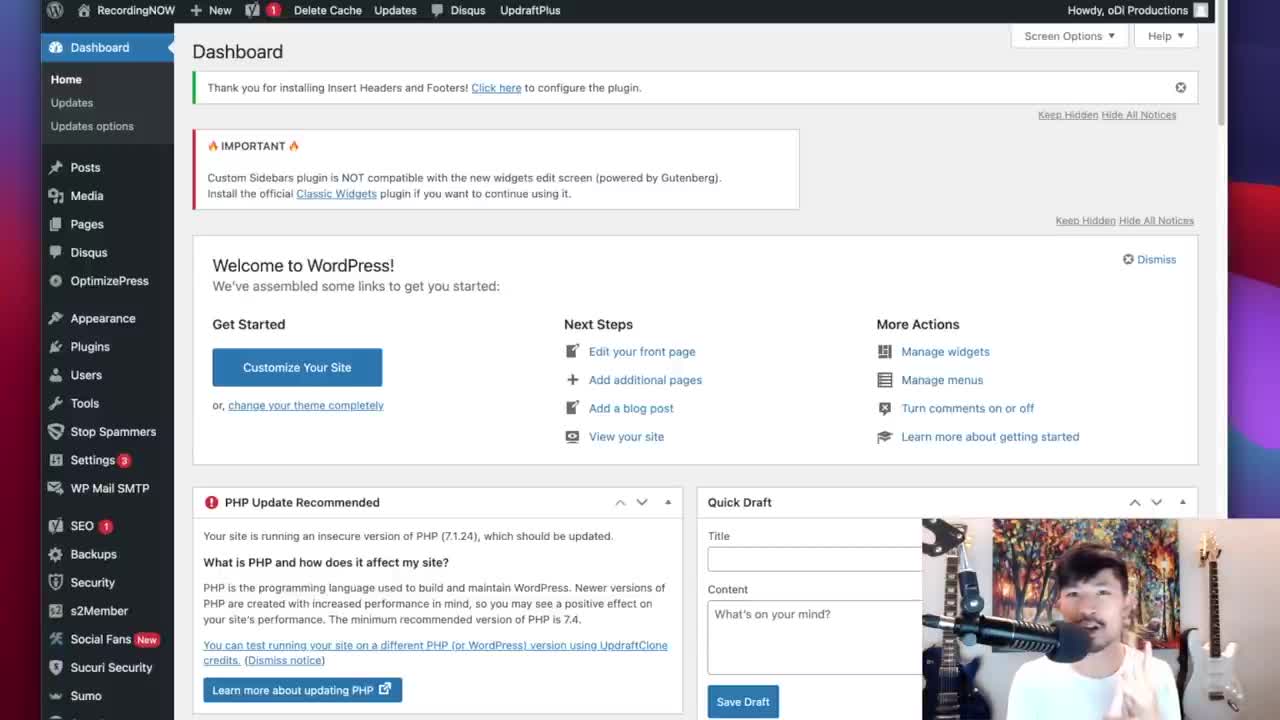The image size is (1280, 720).
Task: Click the Customize Your Site button
Action: coord(297,367)
